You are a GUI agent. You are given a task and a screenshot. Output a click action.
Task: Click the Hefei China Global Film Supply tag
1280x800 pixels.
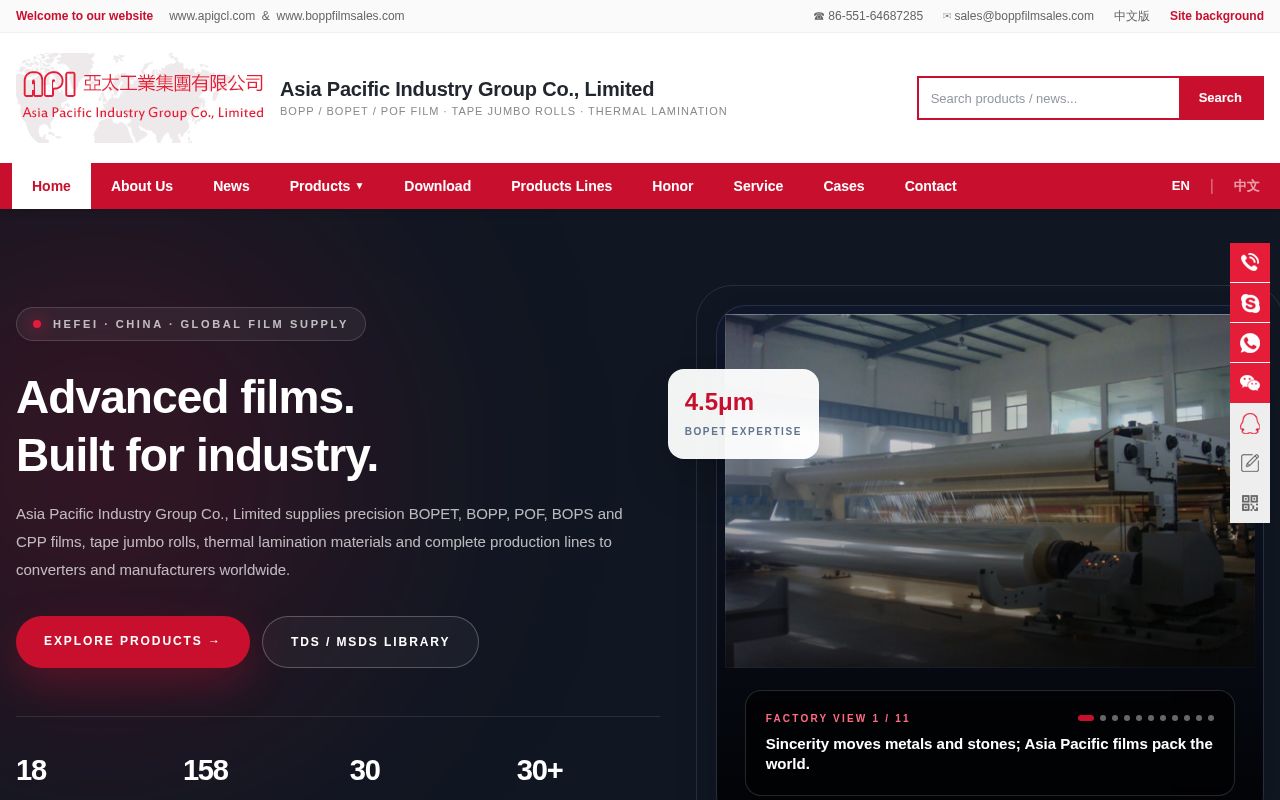191,324
